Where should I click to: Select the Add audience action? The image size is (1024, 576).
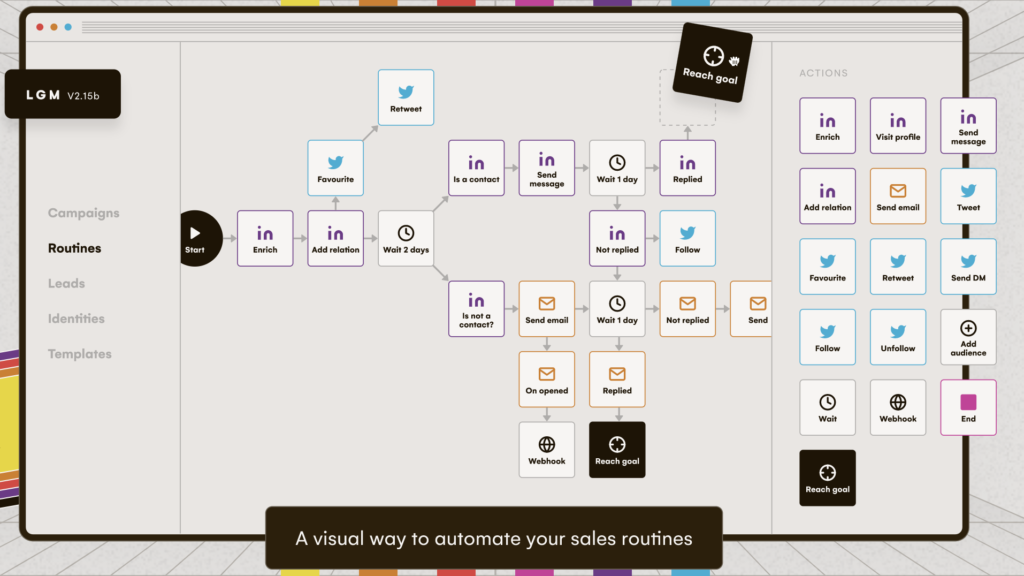(x=968, y=337)
